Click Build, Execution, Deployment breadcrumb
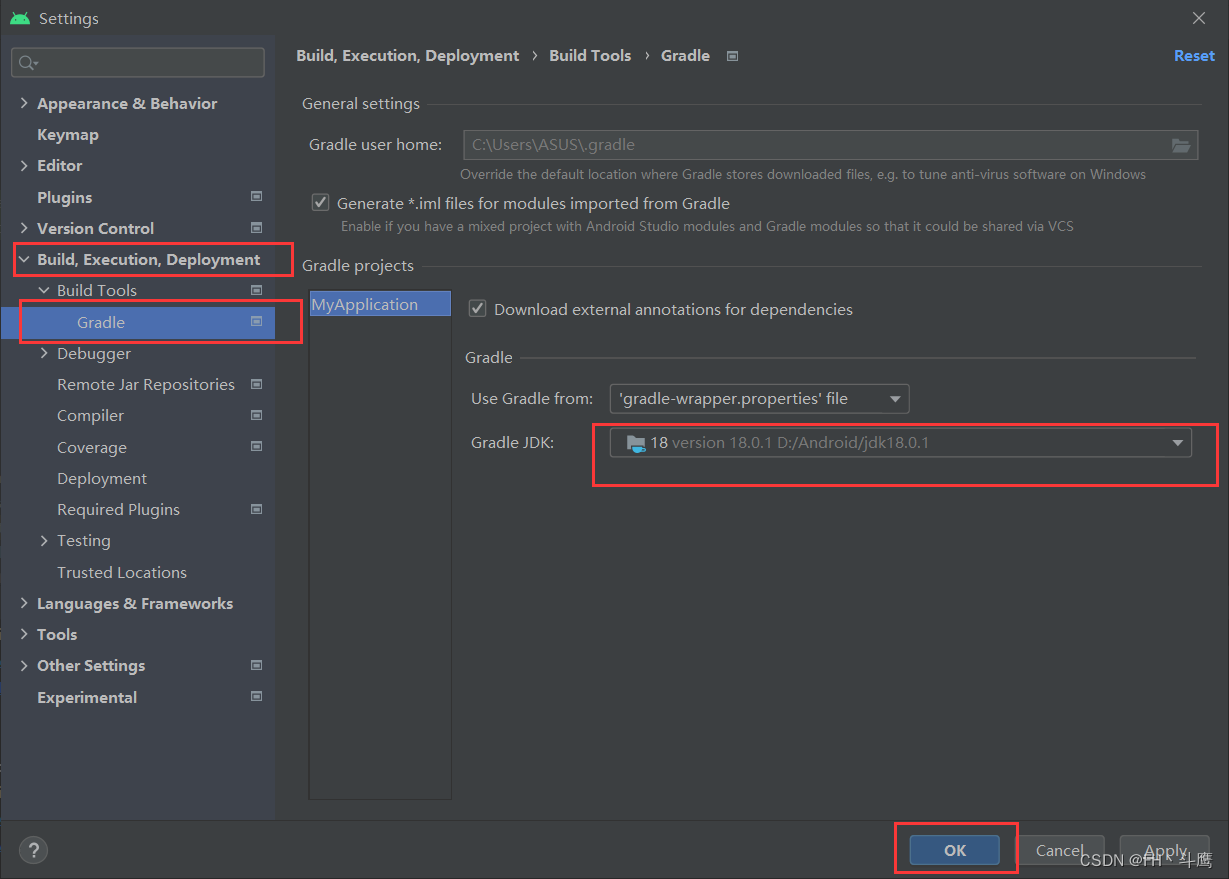 (408, 56)
